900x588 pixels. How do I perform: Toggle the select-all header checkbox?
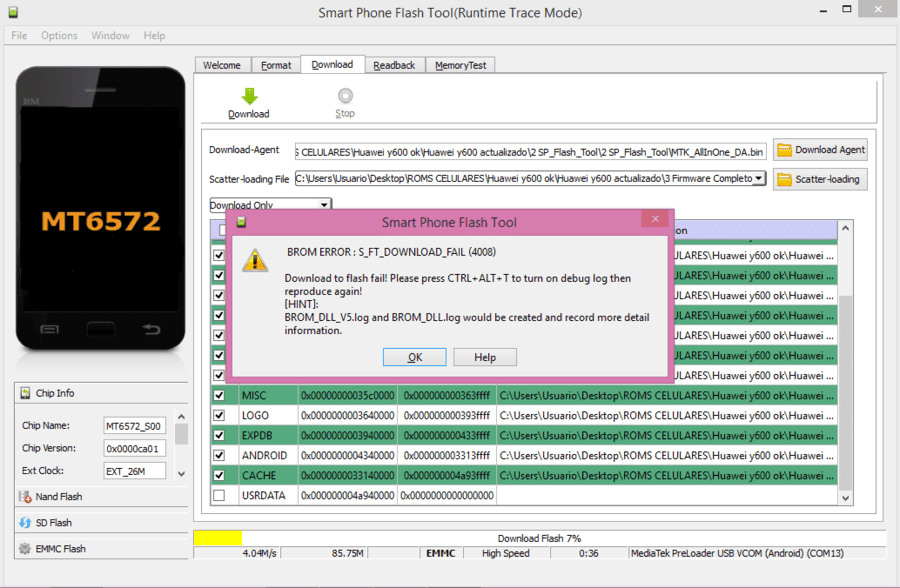click(223, 230)
